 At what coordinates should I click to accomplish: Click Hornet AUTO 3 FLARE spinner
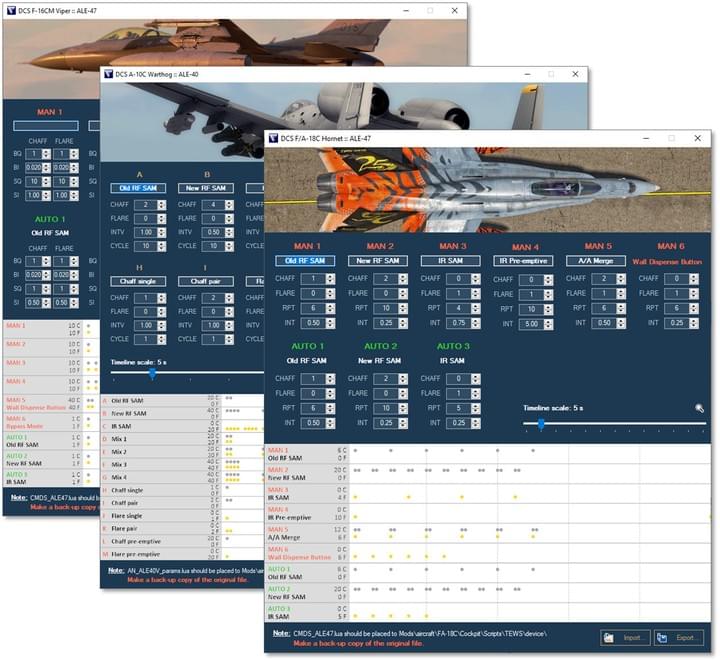point(463,393)
